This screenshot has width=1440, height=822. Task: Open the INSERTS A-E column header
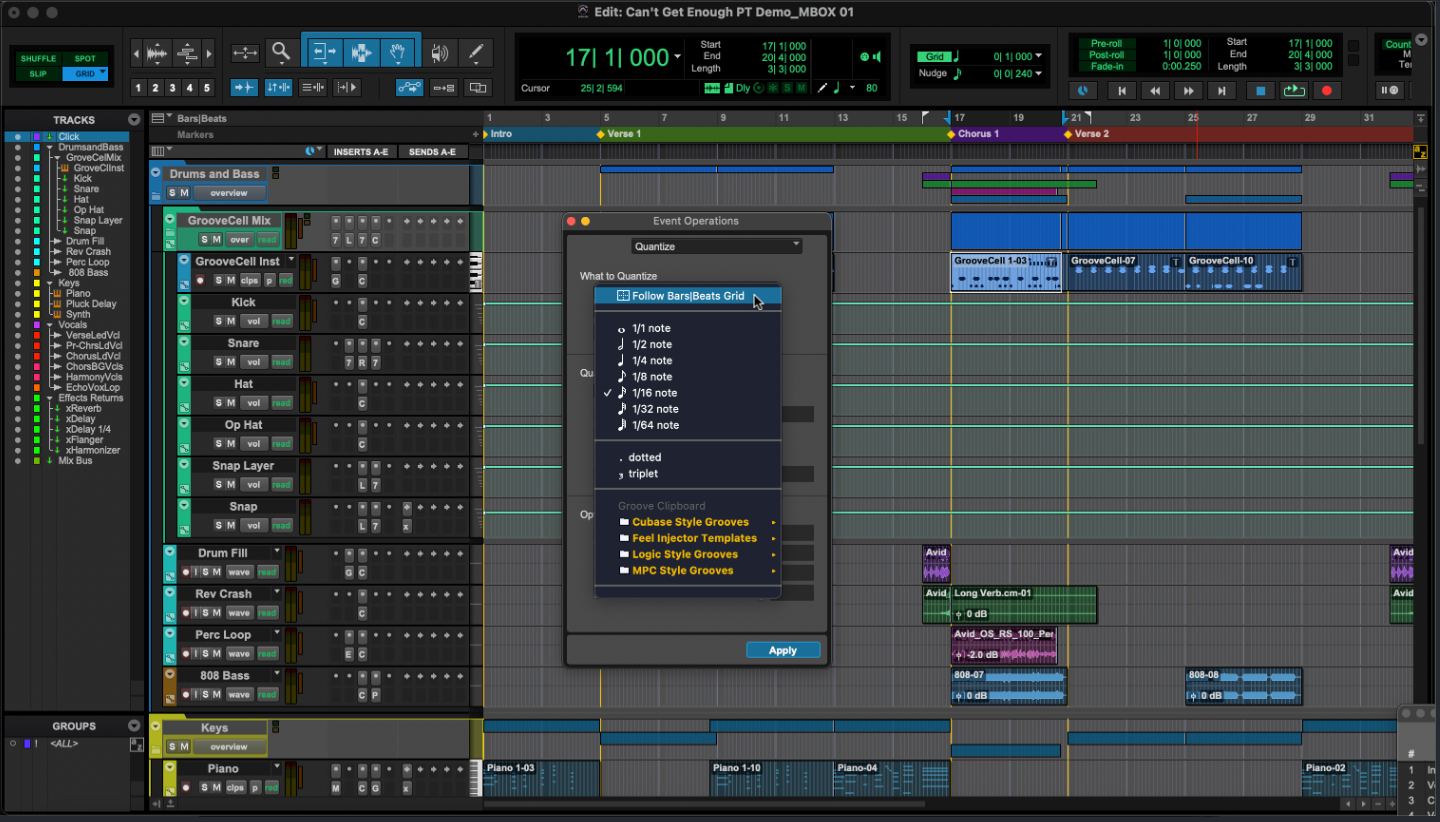(x=361, y=152)
